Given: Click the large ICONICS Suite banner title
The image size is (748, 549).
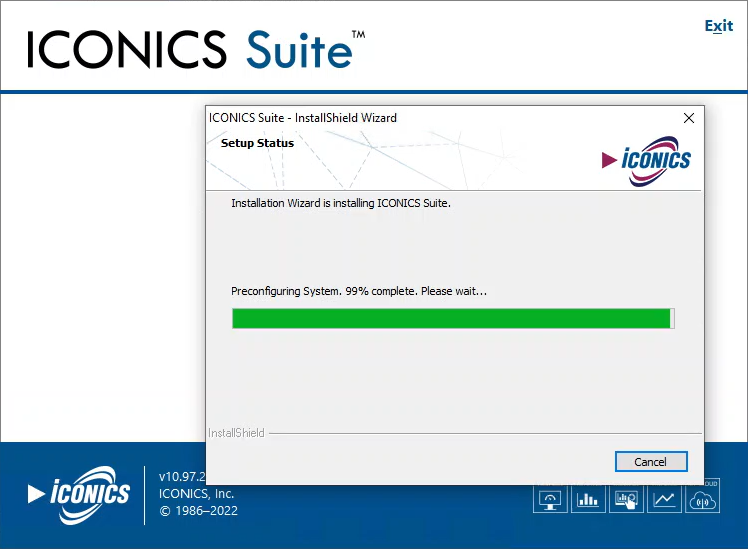Looking at the screenshot, I should pos(195,50).
